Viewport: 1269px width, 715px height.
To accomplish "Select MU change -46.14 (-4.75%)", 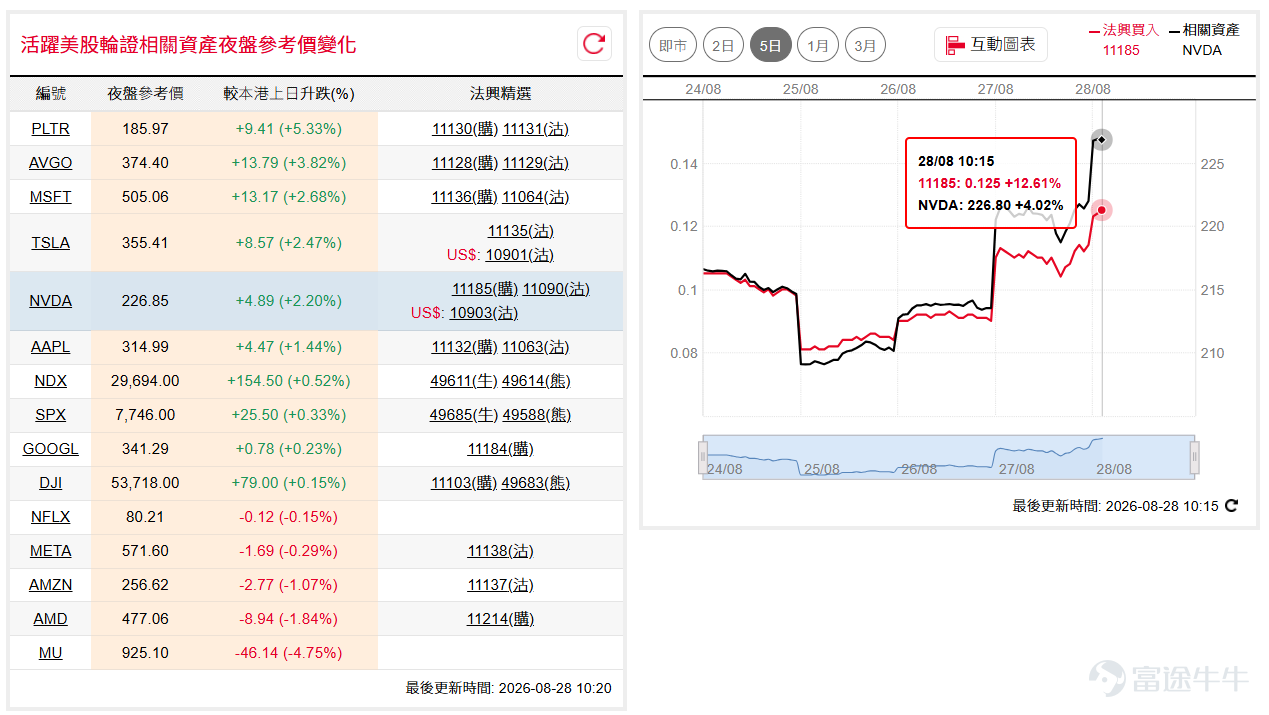I will click(x=289, y=653).
